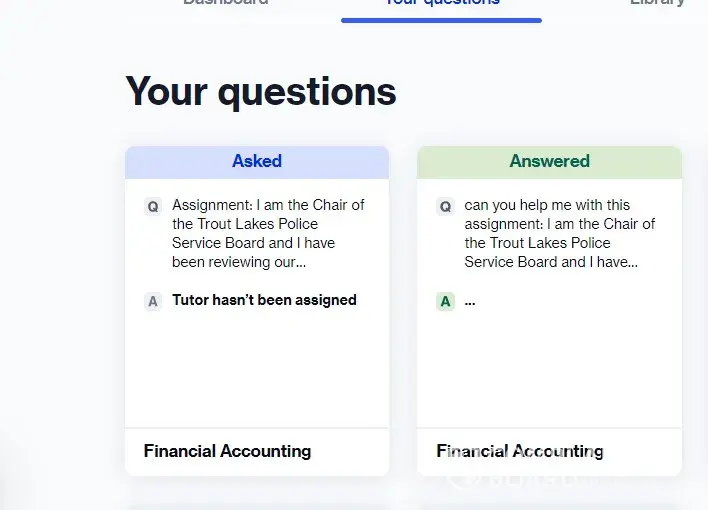Screen dimensions: 708x510
Task: Click the blank area of Answered card
Action: [549, 370]
